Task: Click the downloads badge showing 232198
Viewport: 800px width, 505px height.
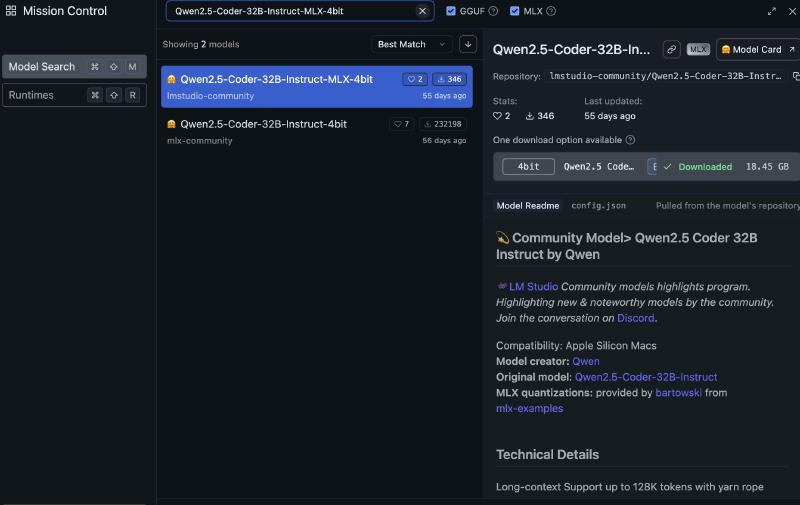Action: tap(443, 124)
